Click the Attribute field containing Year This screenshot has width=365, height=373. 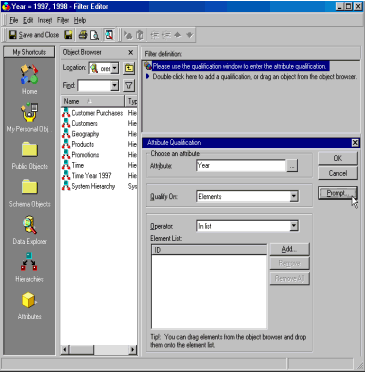[x=241, y=166]
